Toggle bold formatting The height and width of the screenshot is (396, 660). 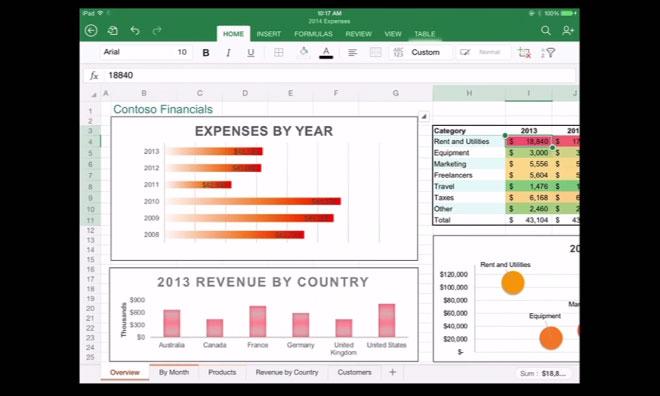tap(206, 53)
